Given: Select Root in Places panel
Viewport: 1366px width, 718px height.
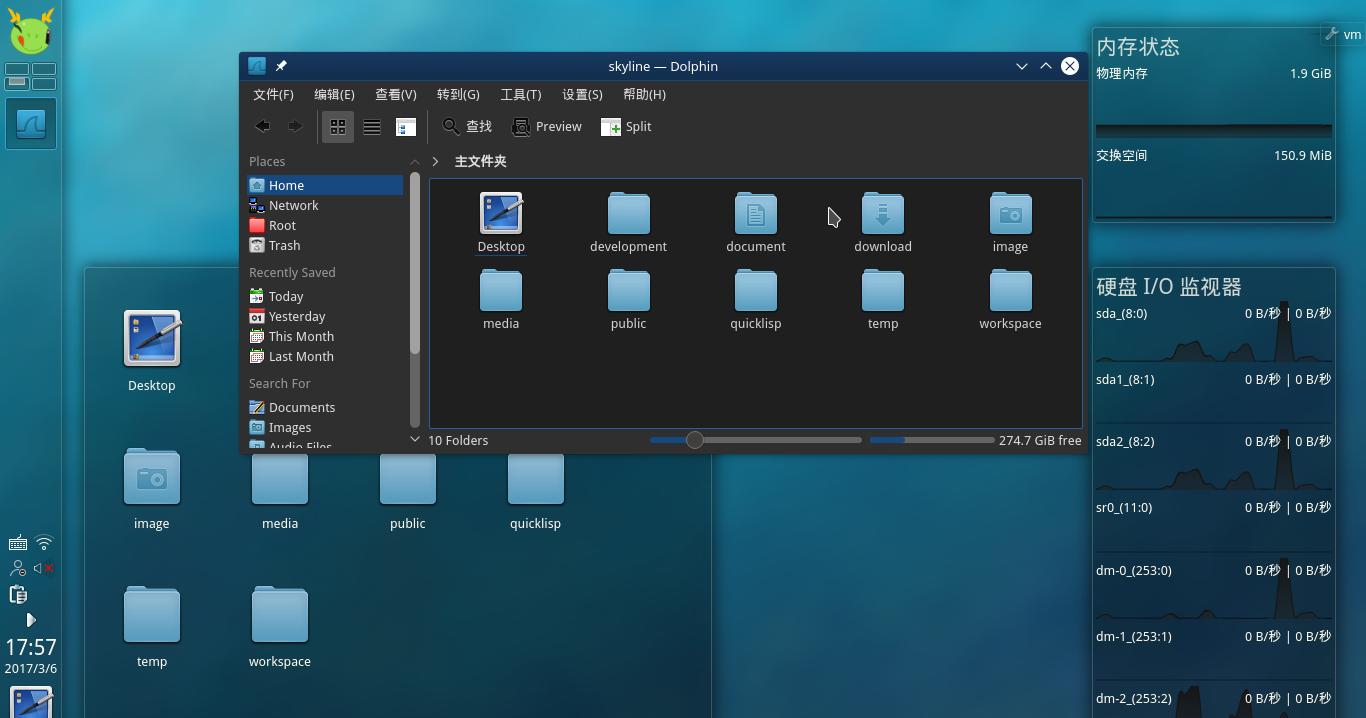Looking at the screenshot, I should 325,225.
